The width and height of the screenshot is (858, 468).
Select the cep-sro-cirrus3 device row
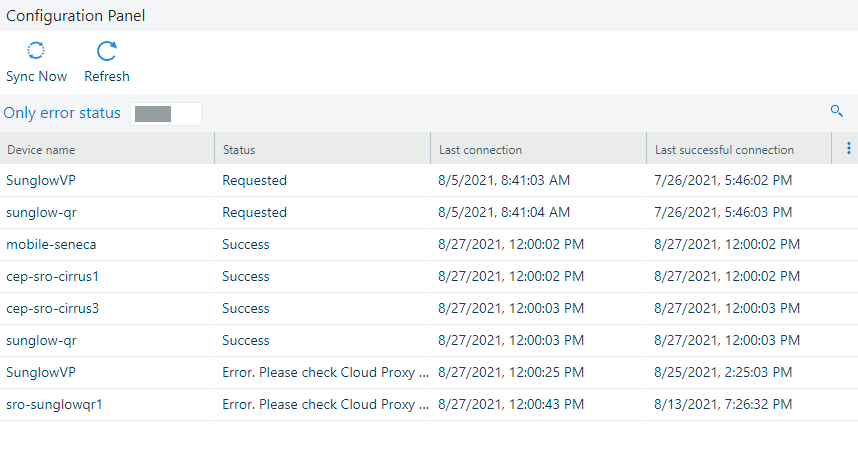pyautogui.click(x=52, y=308)
